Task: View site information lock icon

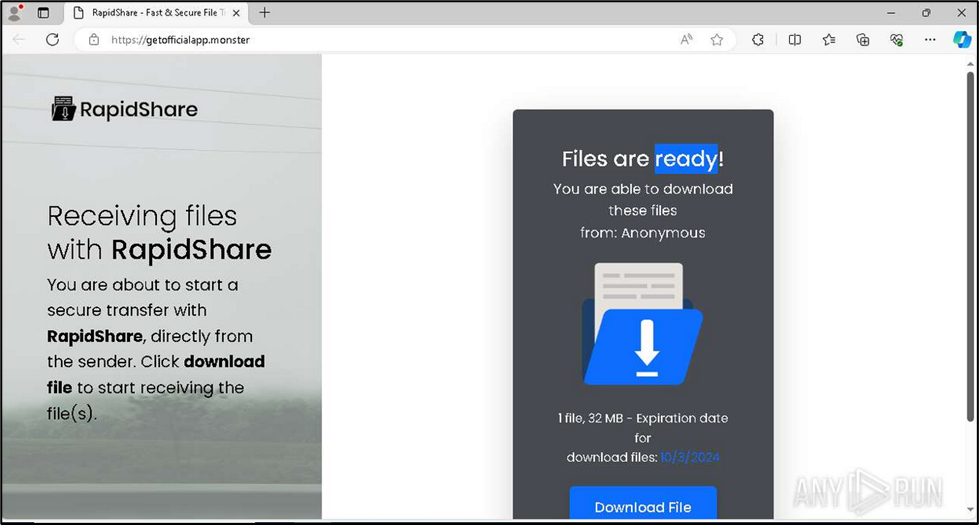Action: (x=94, y=40)
